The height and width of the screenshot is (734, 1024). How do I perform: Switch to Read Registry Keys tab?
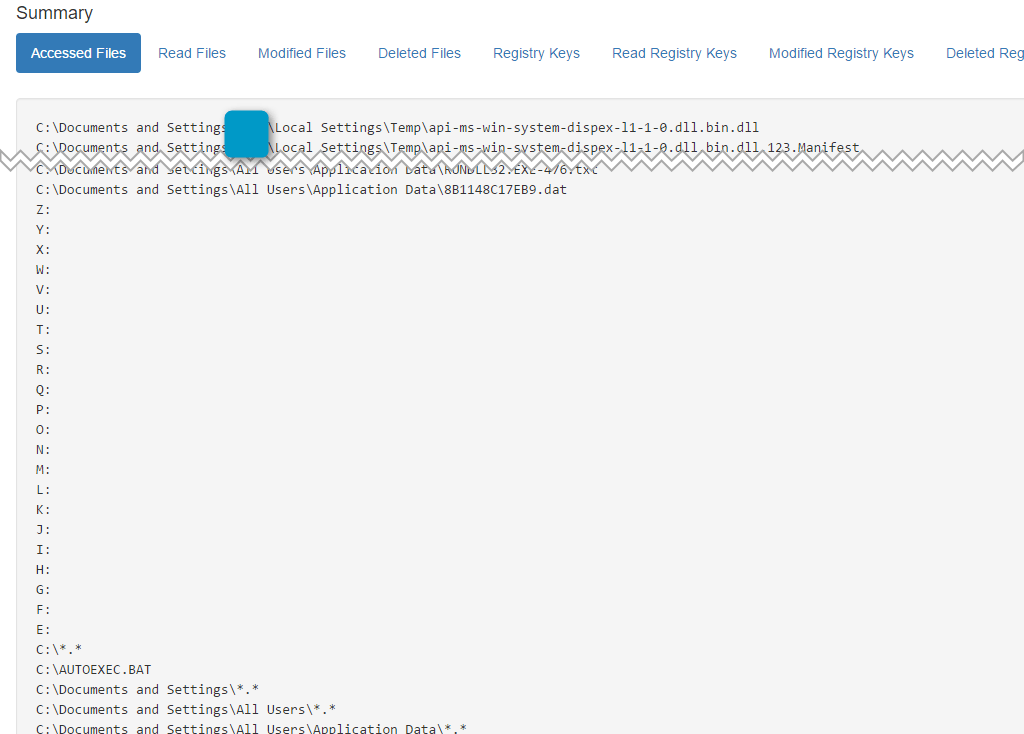(x=674, y=53)
